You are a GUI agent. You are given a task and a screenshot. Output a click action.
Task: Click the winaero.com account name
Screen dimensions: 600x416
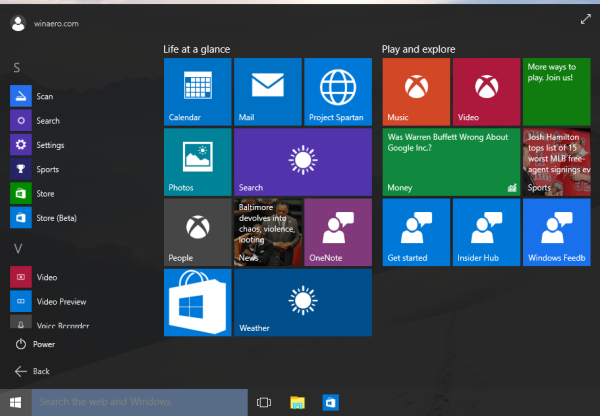coord(56,24)
